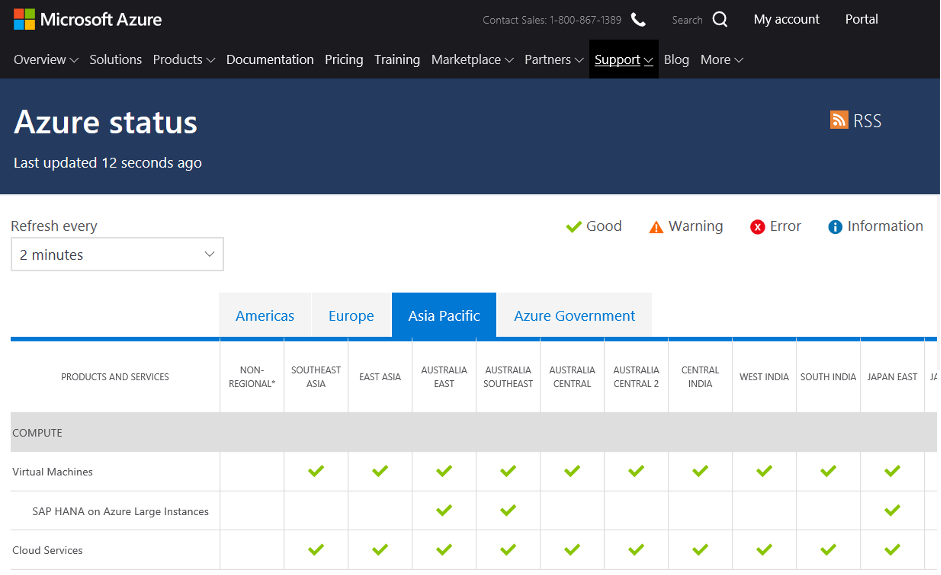Click the South India column header
Image resolution: width=941 pixels, height=575 pixels.
828,377
